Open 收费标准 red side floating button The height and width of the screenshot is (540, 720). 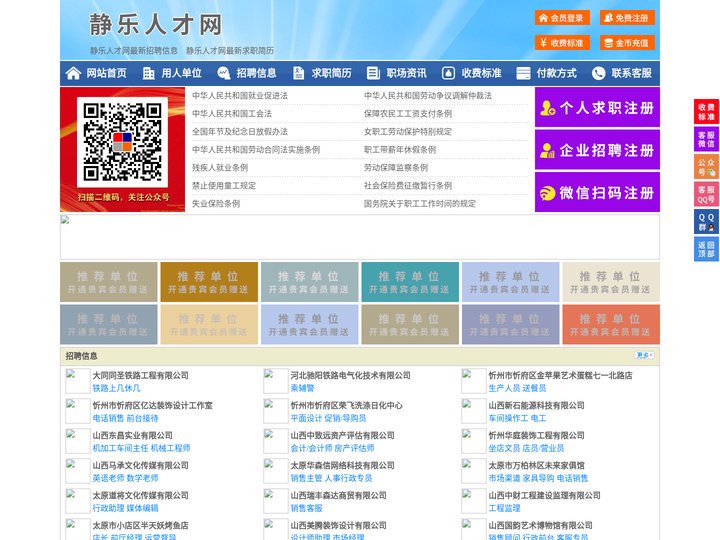click(706, 112)
